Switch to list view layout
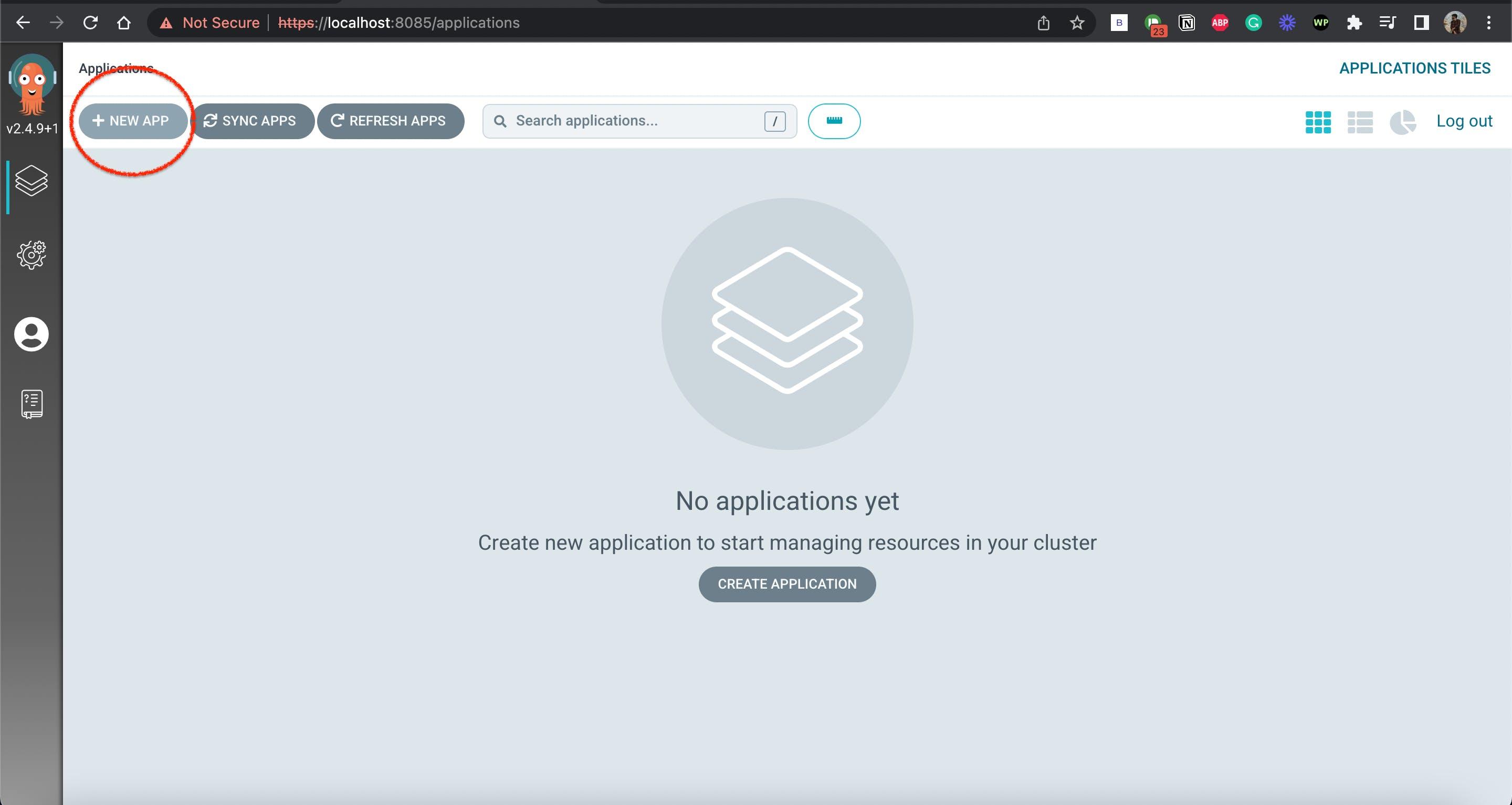Screen dimensions: 1512x805 pyautogui.click(x=1359, y=121)
